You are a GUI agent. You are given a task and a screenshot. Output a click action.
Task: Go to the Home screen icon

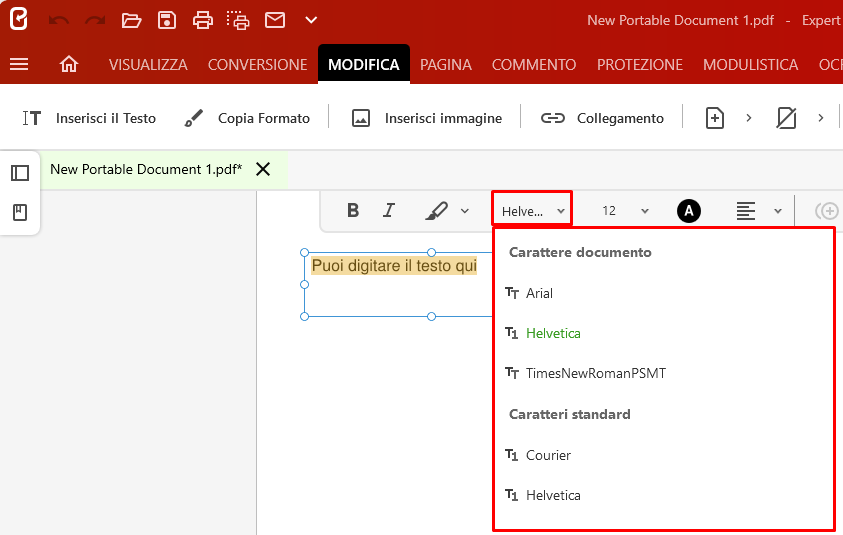[x=69, y=65]
